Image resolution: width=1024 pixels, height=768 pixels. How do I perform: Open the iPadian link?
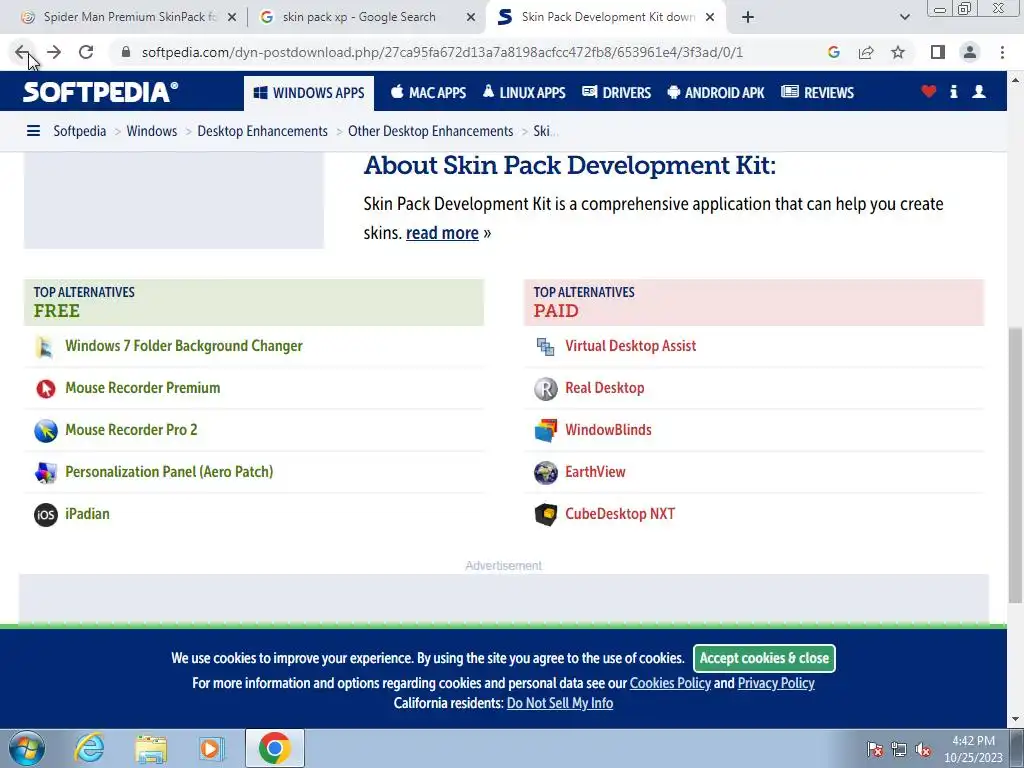(x=87, y=514)
